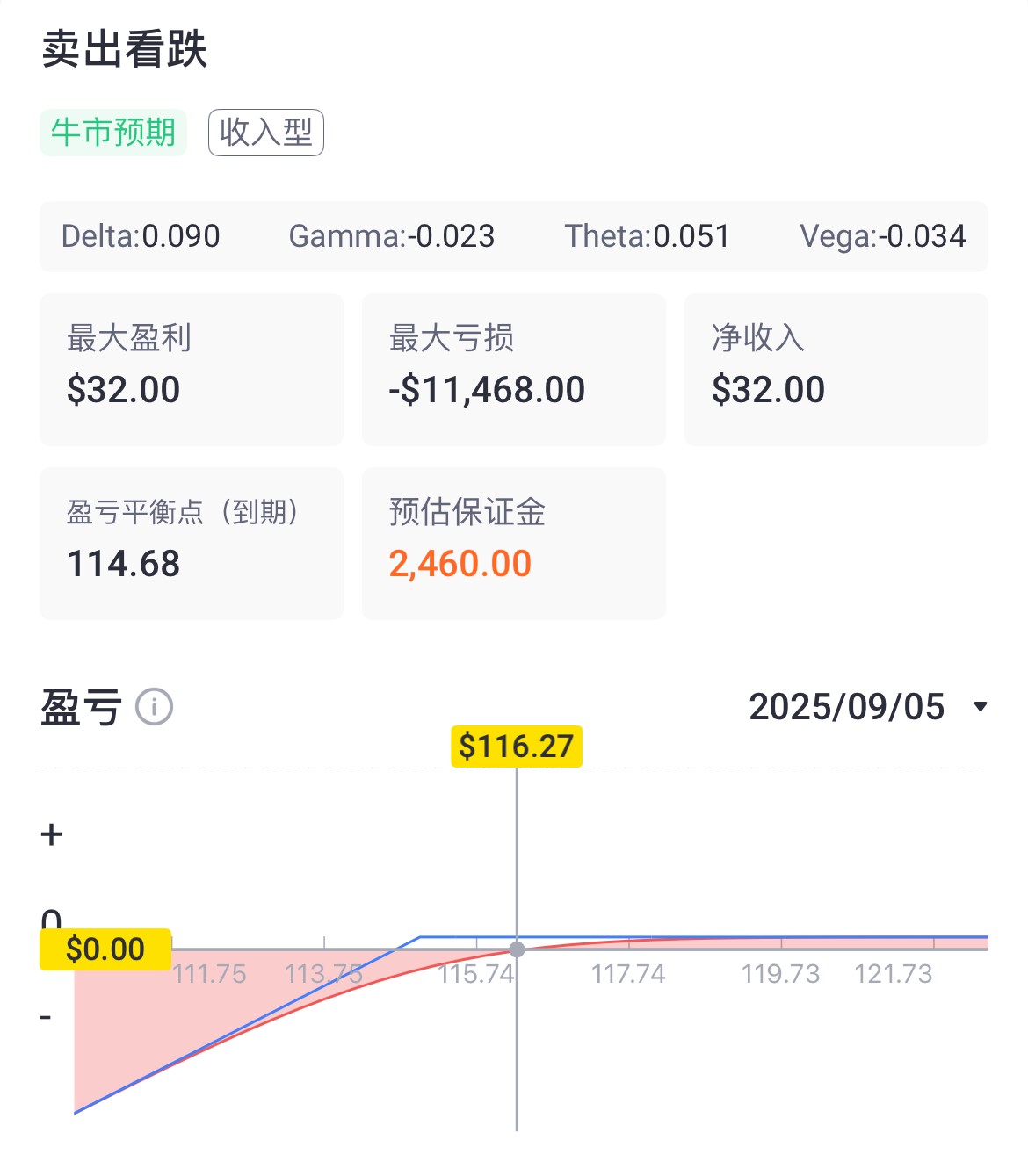1028x1176 pixels.
Task: Tap the 牛市预期 tag
Action: point(113,133)
